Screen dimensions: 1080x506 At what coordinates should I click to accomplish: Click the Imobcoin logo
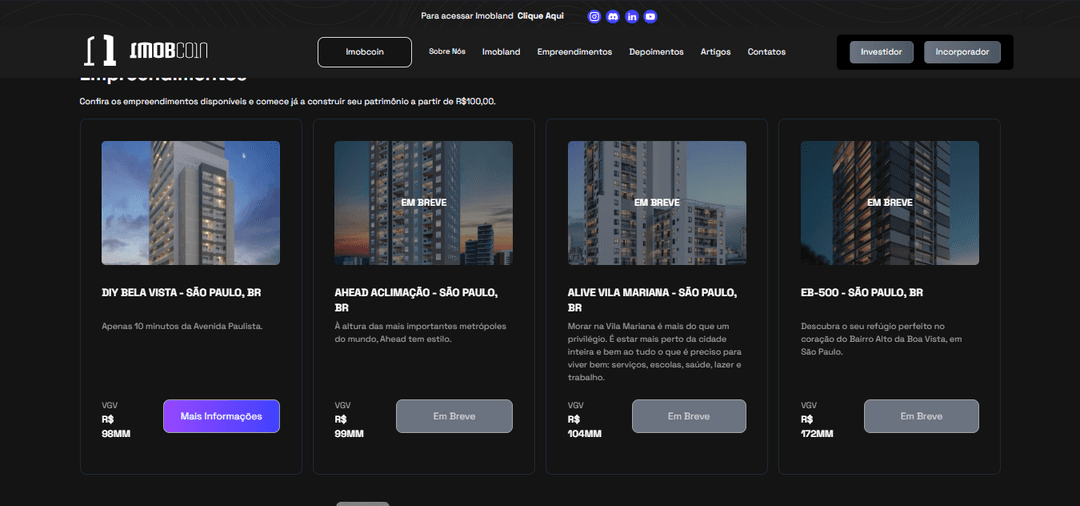(146, 52)
